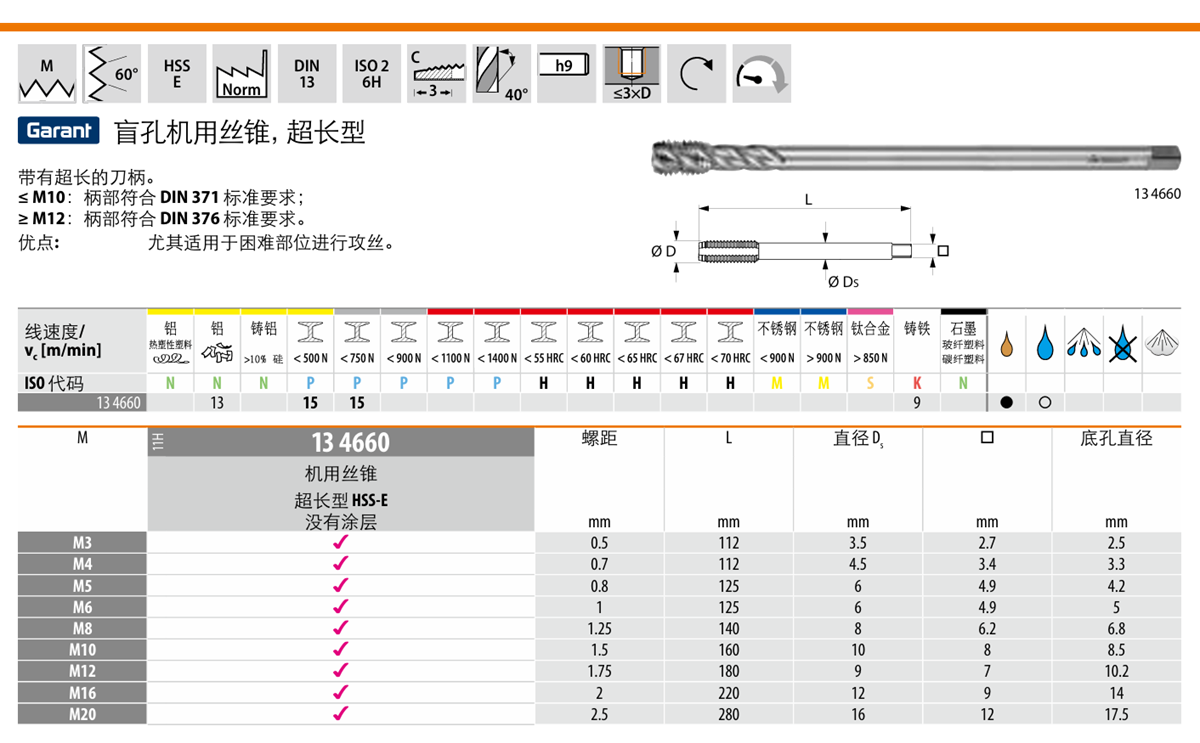Click the HSS E material icon
Image resolution: width=1200 pixels, height=743 pixels.
[177, 73]
